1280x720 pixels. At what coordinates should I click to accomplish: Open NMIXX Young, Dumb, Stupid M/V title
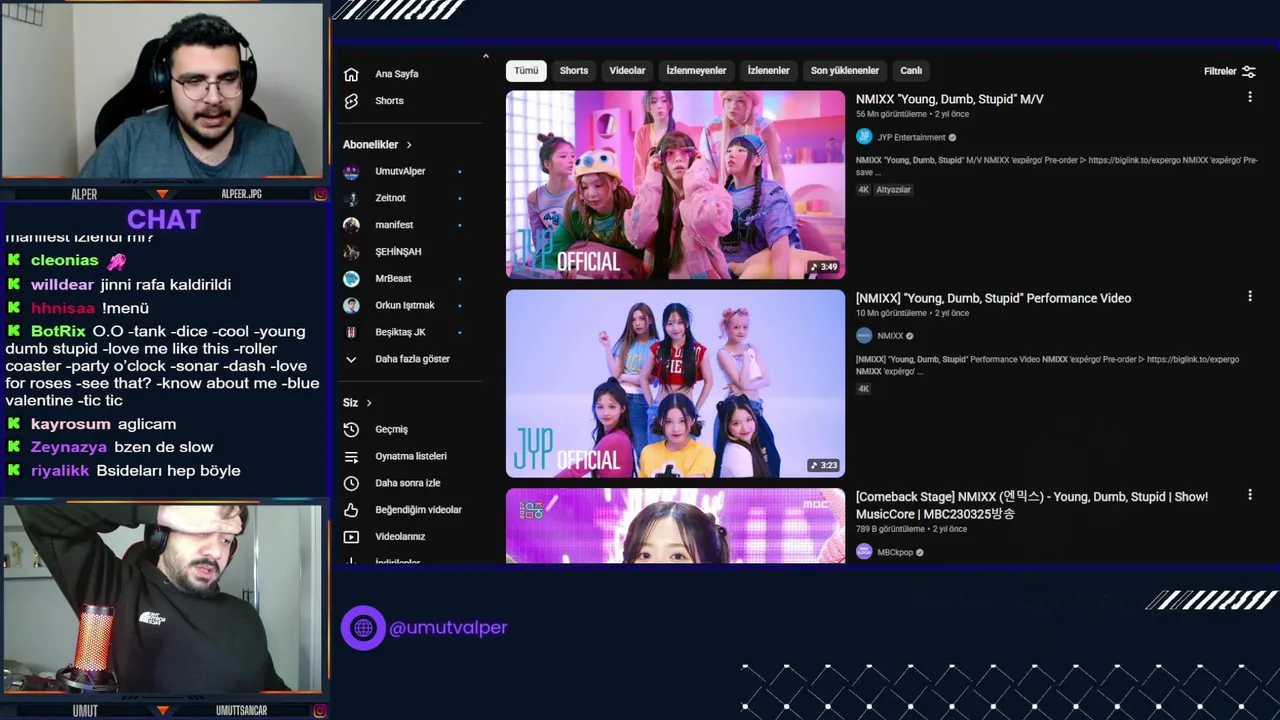(949, 99)
